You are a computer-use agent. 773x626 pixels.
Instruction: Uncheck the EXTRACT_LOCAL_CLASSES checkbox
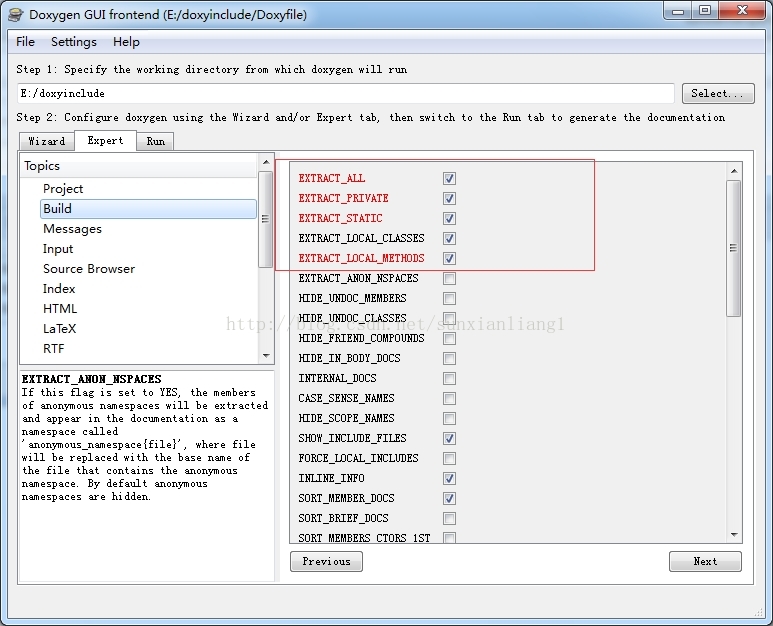click(449, 238)
